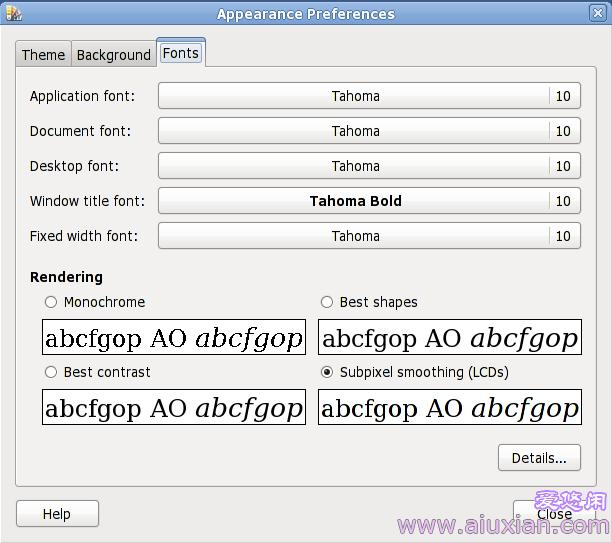Screen dimensions: 612x543
Task: Choose Best contrast rendering
Action: (51, 372)
